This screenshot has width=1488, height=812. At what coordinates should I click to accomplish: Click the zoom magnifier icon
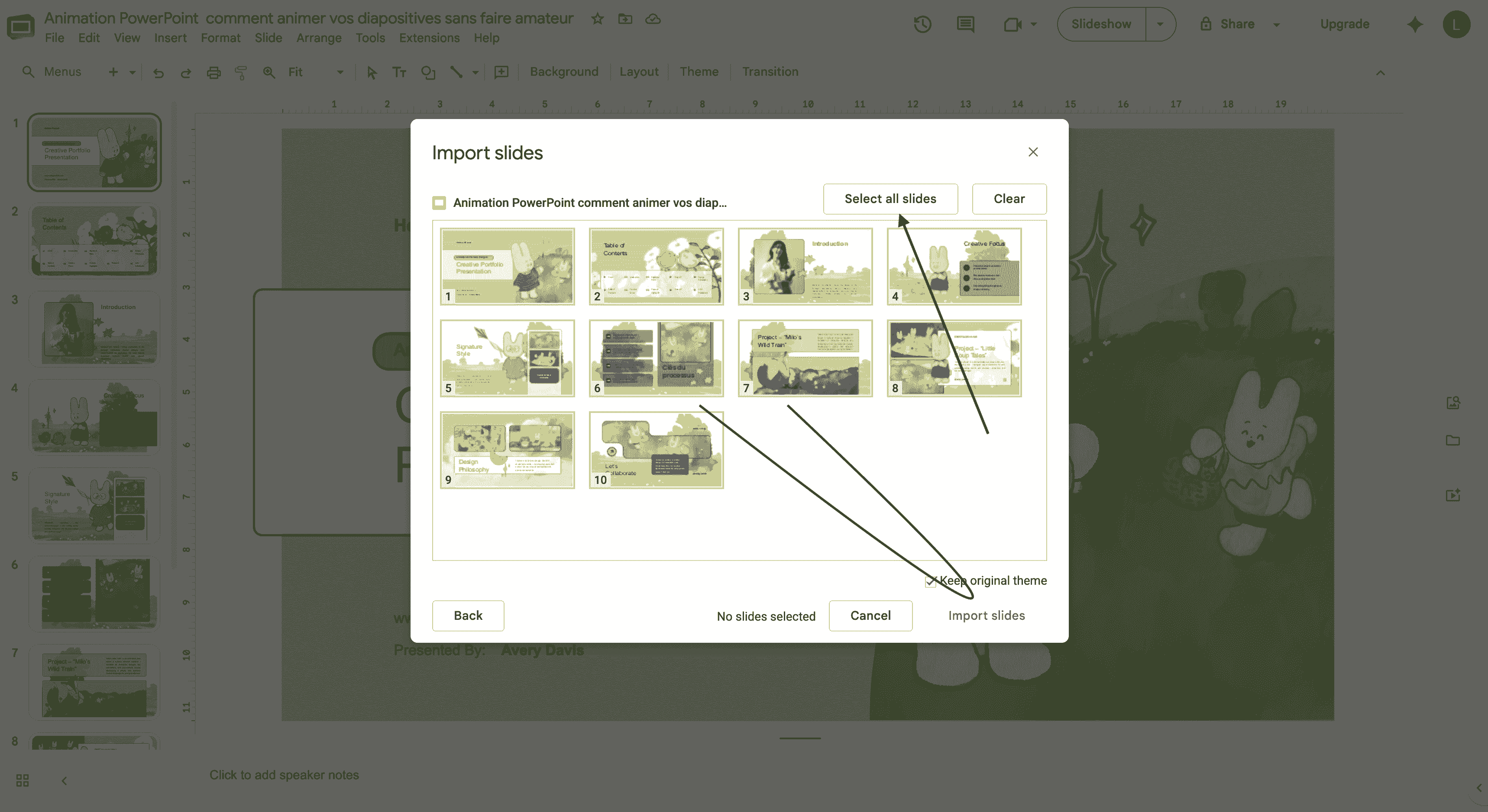(x=268, y=72)
